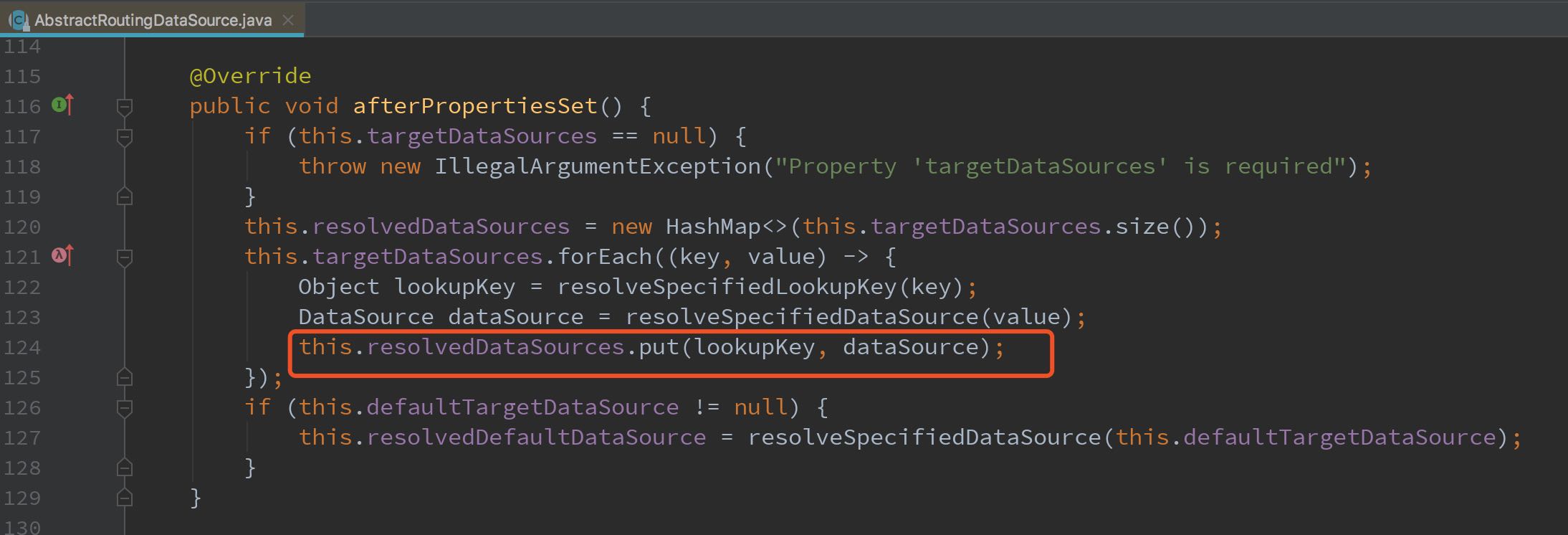This screenshot has width=1568, height=535.
Task: Collapse the forEach lambda body at line 121
Action: click(x=125, y=257)
